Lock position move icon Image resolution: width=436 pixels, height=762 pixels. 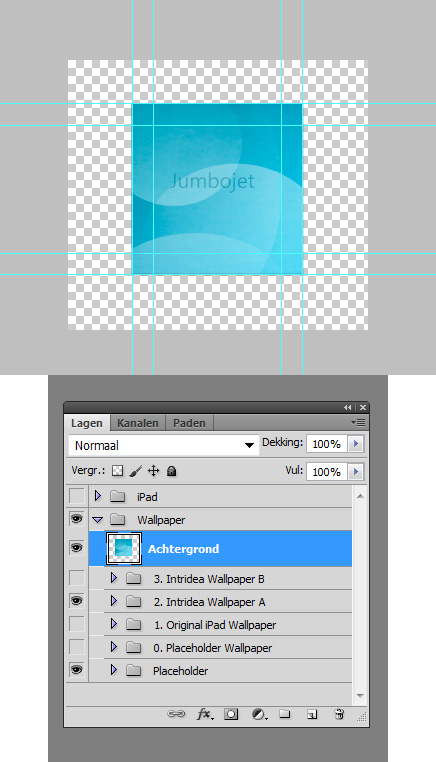click(x=154, y=470)
